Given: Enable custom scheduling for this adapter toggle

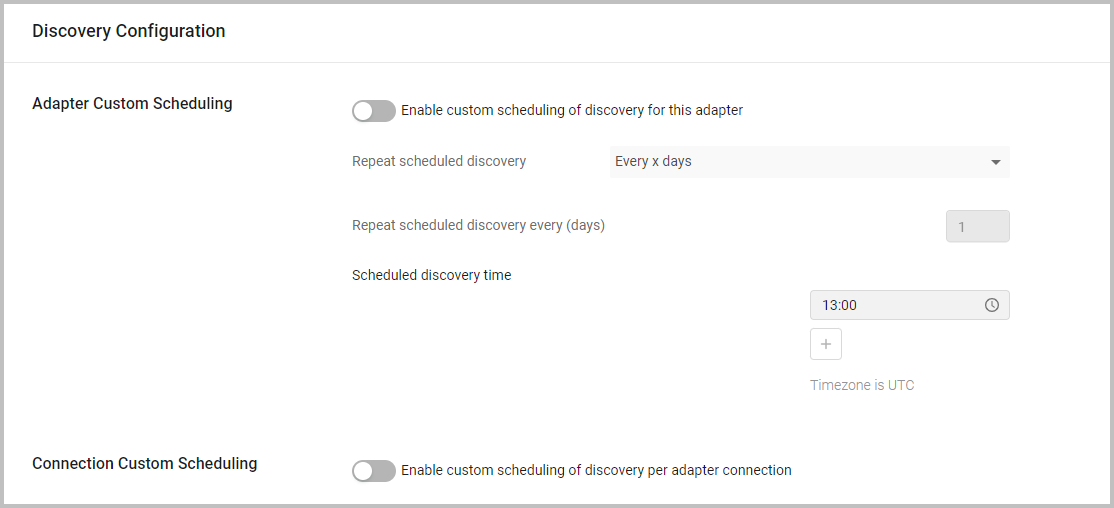Looking at the screenshot, I should (373, 111).
